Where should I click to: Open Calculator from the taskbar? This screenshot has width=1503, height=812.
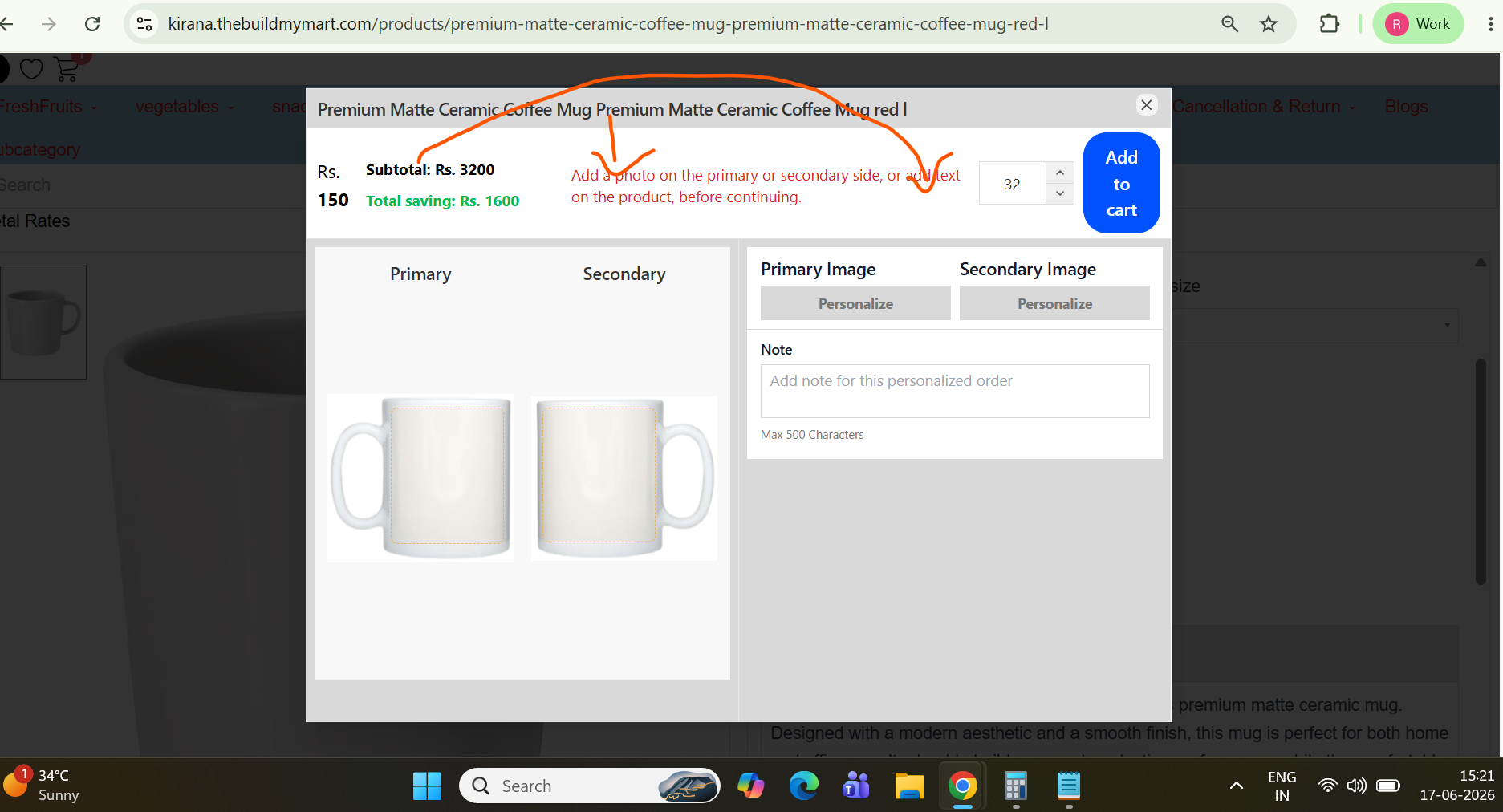pyautogui.click(x=1016, y=786)
